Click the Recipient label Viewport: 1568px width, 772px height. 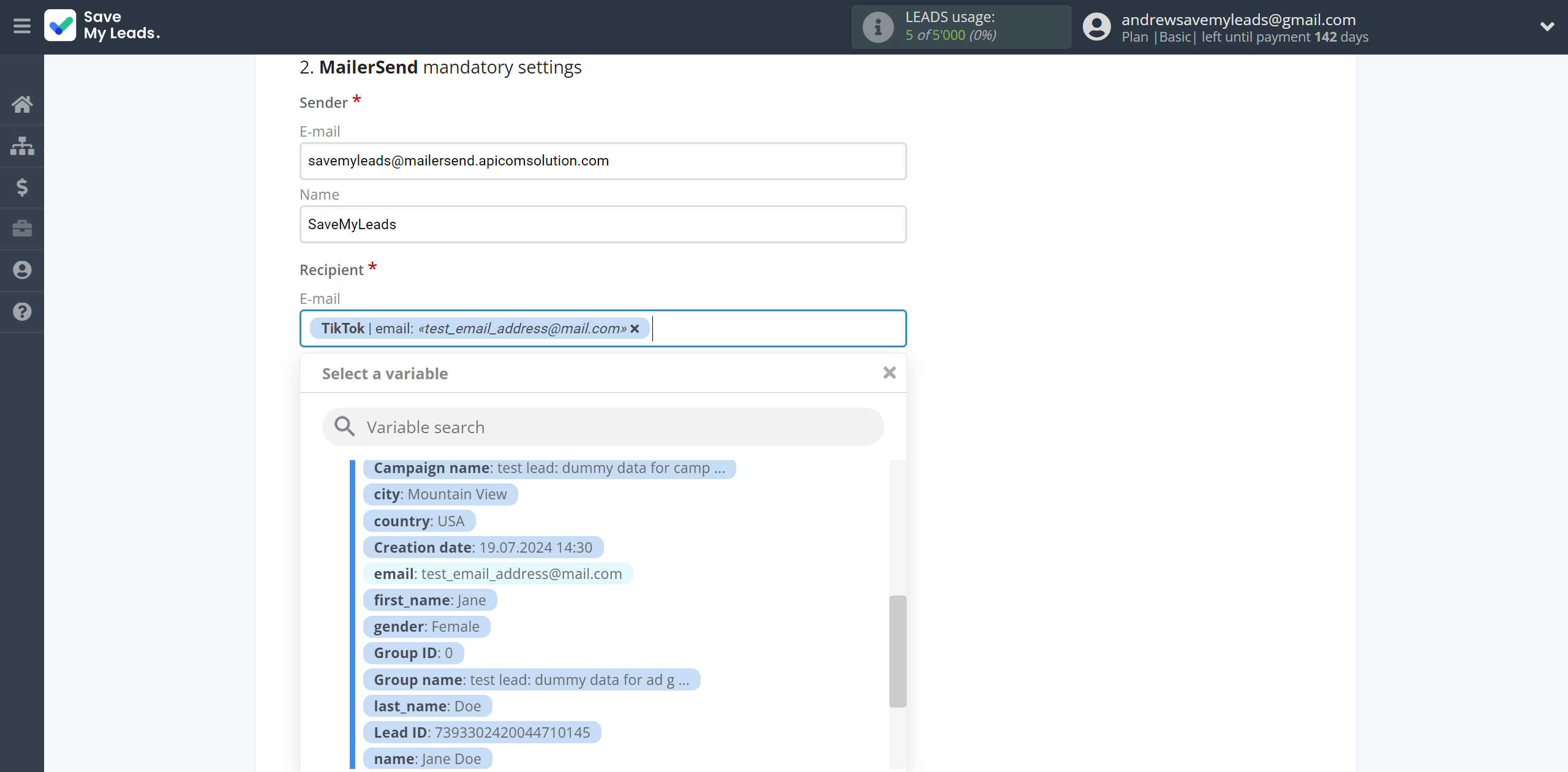coord(331,270)
